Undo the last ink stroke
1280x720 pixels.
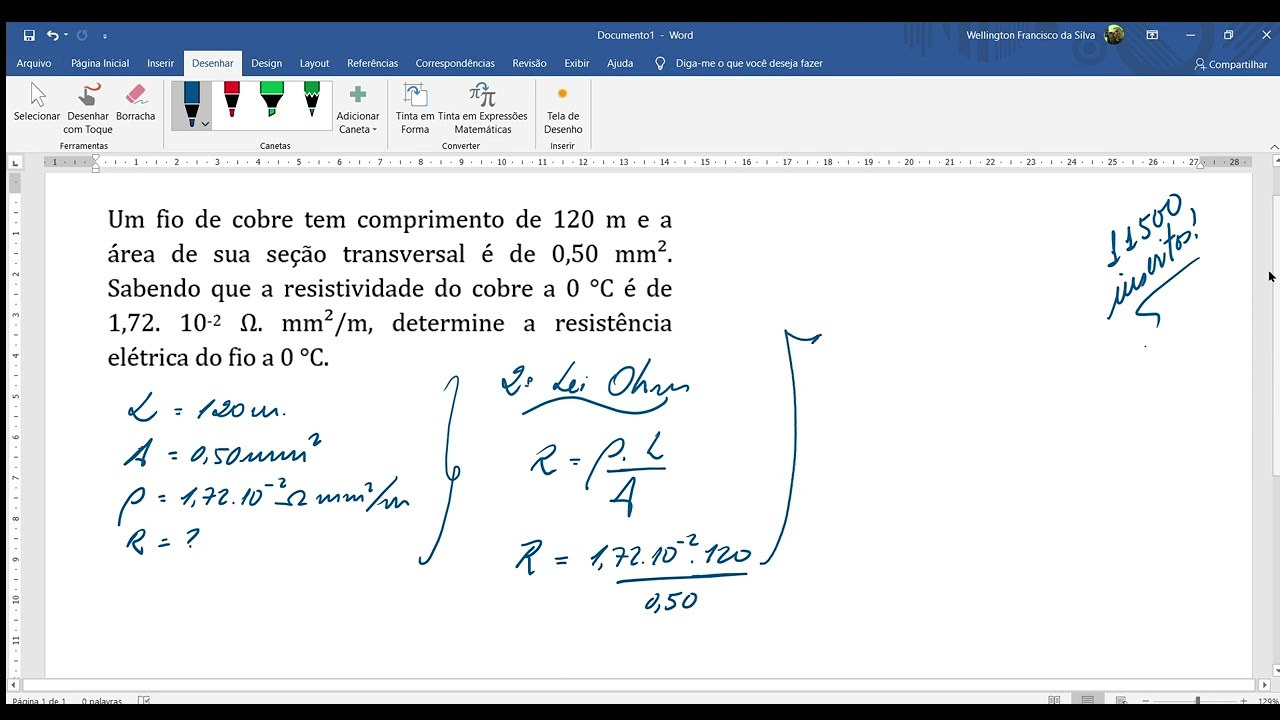(x=52, y=35)
